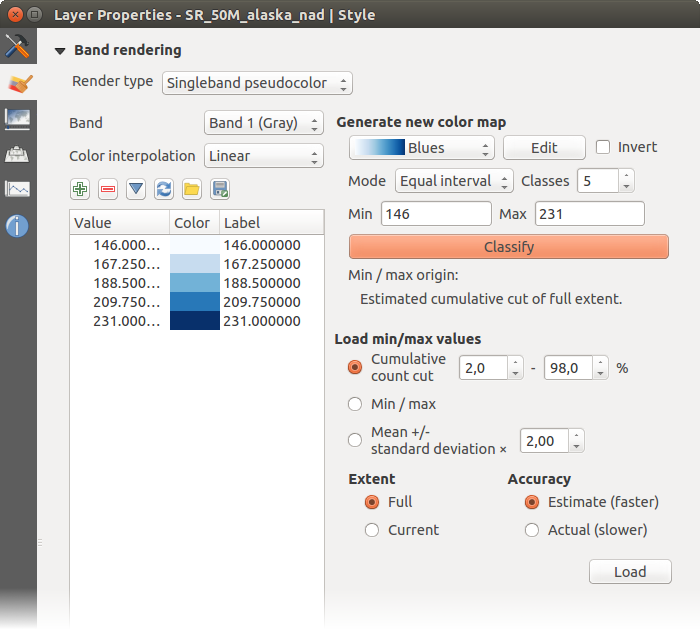Select the Min / max radio option

point(354,404)
